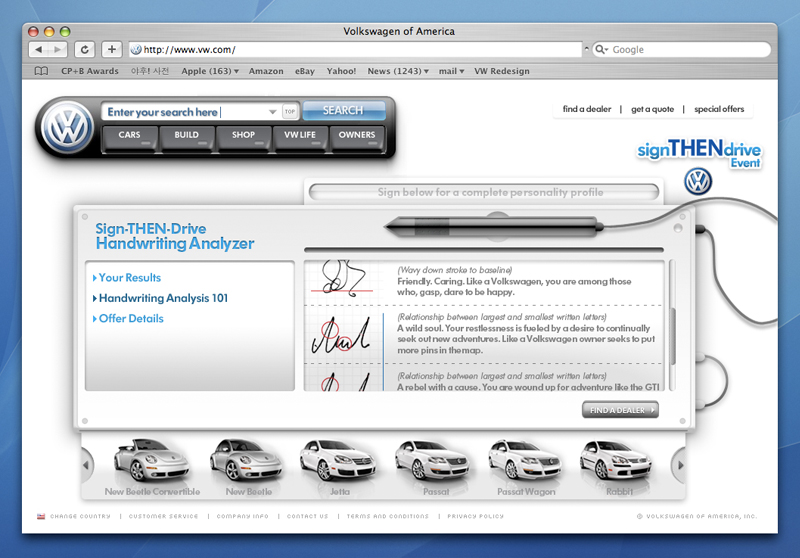Click the flag icon next to Change Country
Viewport: 800px width, 558px height.
(41, 516)
